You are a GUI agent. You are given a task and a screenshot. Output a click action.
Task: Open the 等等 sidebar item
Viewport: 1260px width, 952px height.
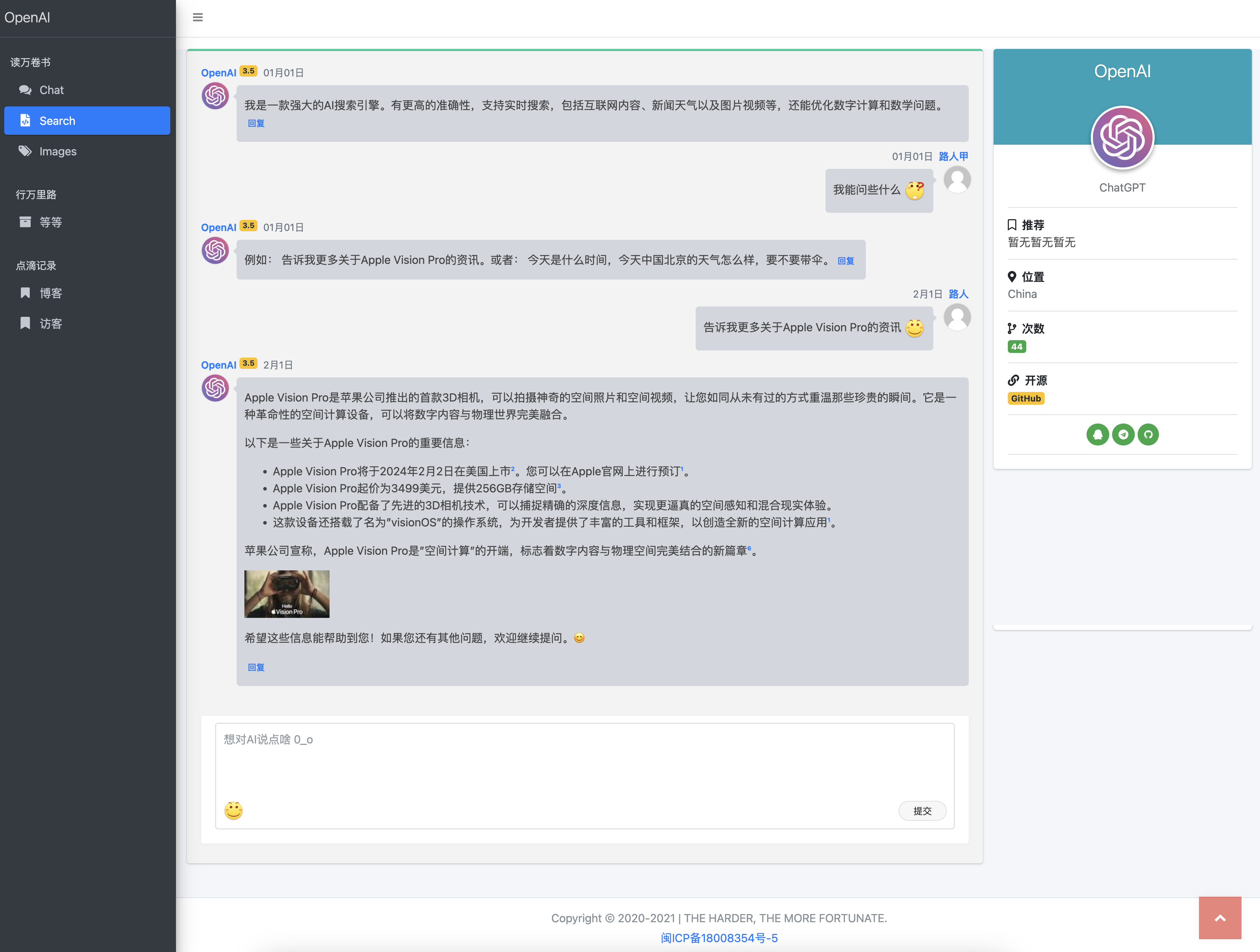coord(87,222)
